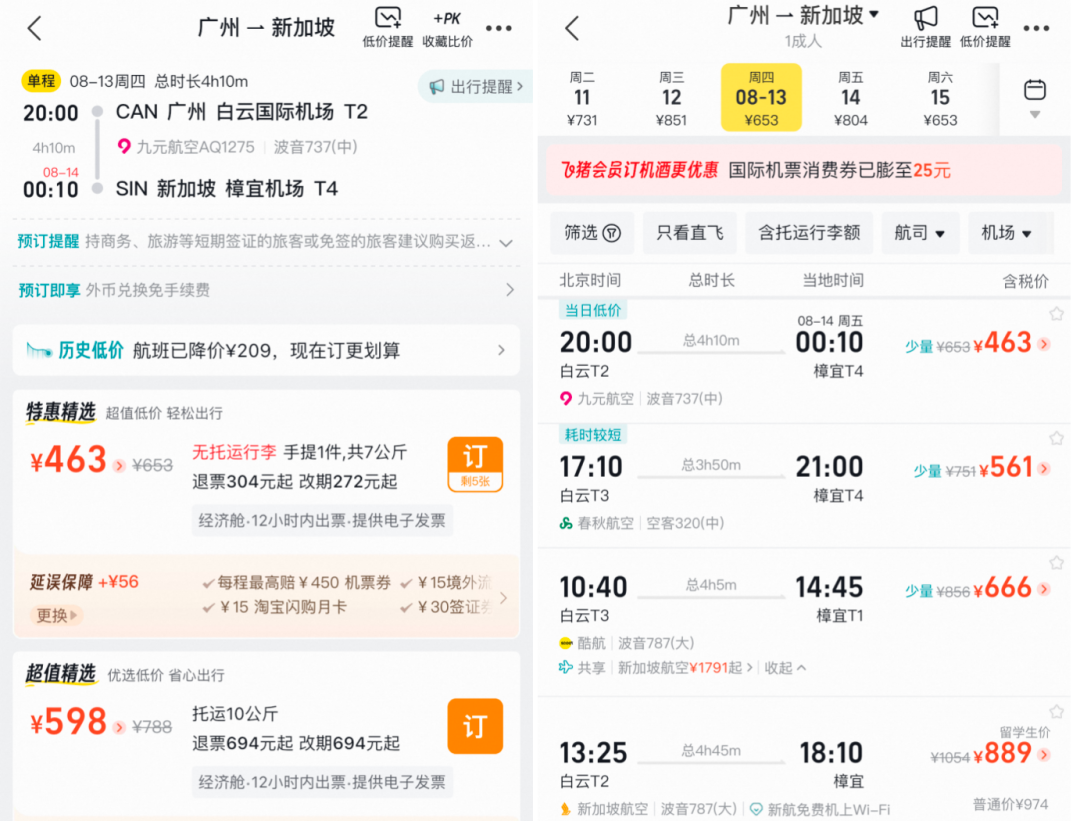Select the 周二 11 ¥731 date
Viewport: 1080px width, 821px height.
[x=582, y=98]
